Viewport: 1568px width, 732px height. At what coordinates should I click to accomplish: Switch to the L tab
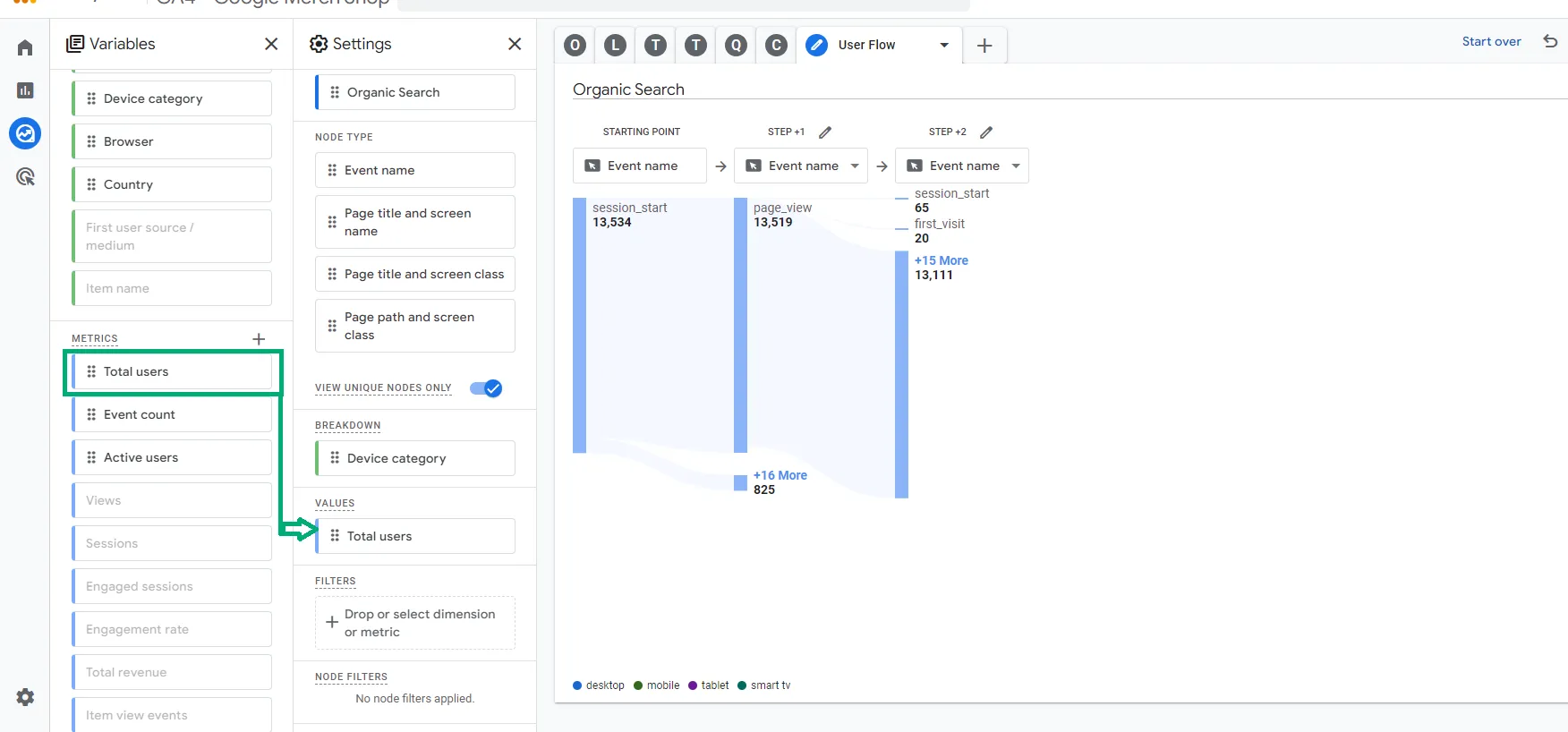[615, 45]
